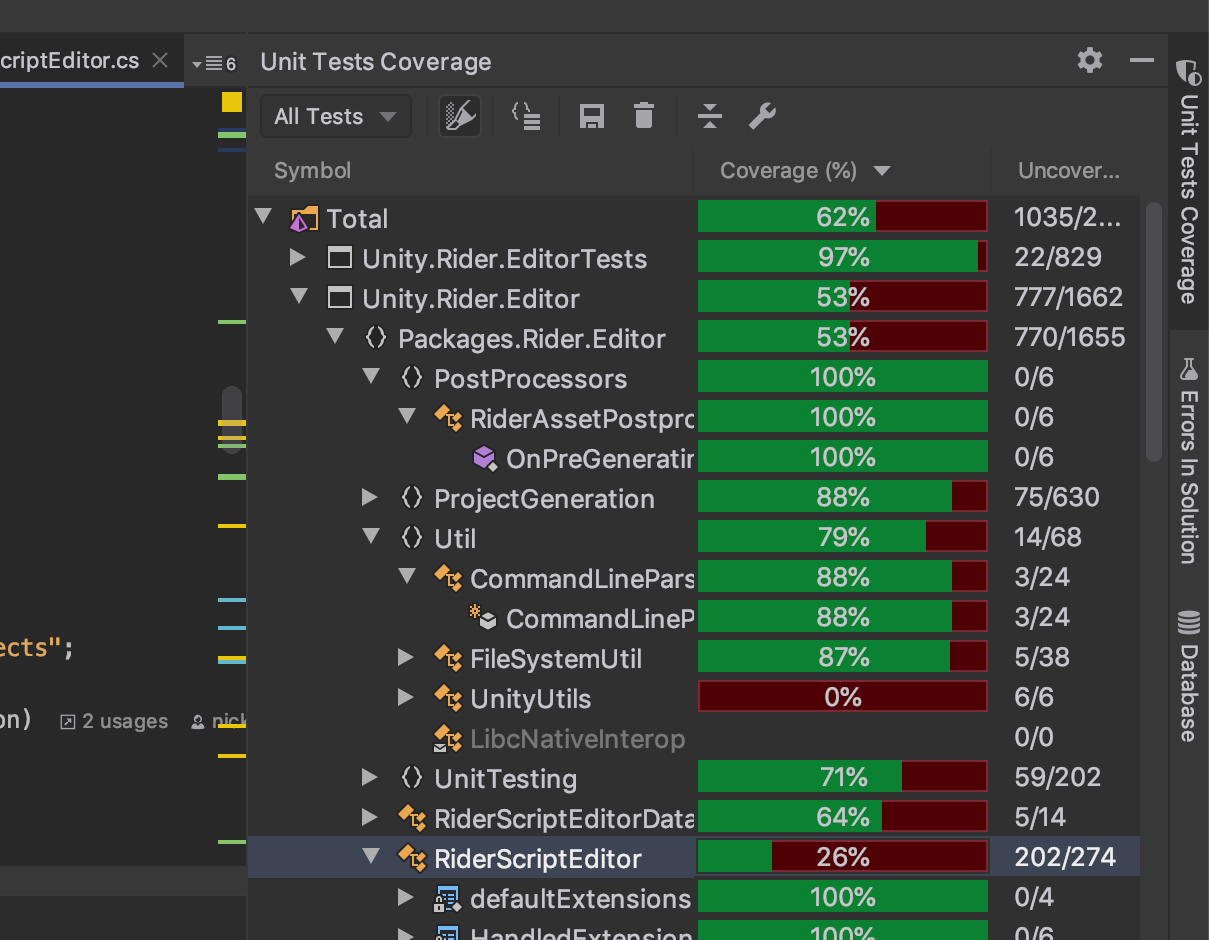Viewport: 1209px width, 940px height.
Task: Click the 0% coverage bar of UnityUtils
Action: coord(842,696)
